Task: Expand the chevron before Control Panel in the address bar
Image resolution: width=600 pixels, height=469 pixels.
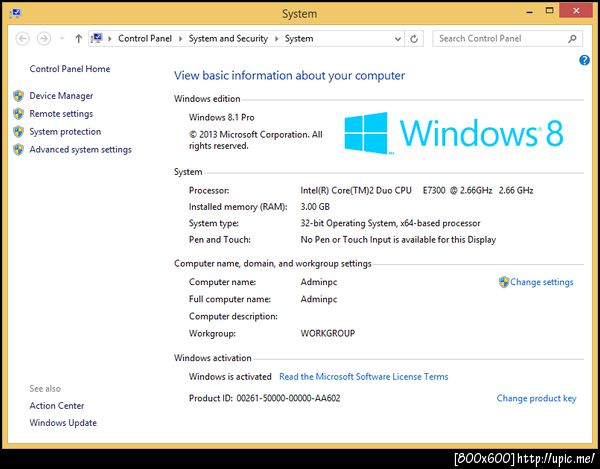Action: [109, 39]
